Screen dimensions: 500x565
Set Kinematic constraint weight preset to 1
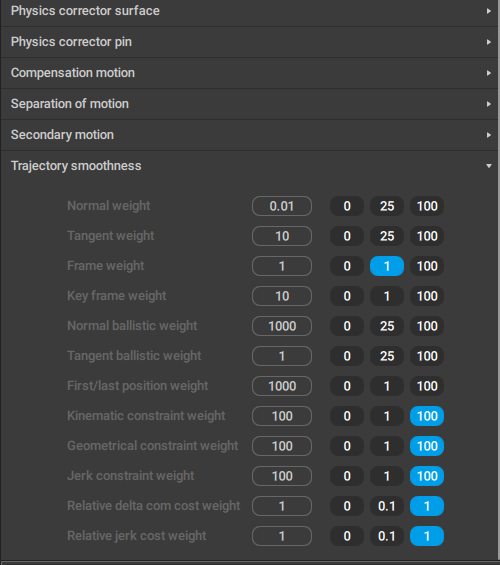pos(387,416)
